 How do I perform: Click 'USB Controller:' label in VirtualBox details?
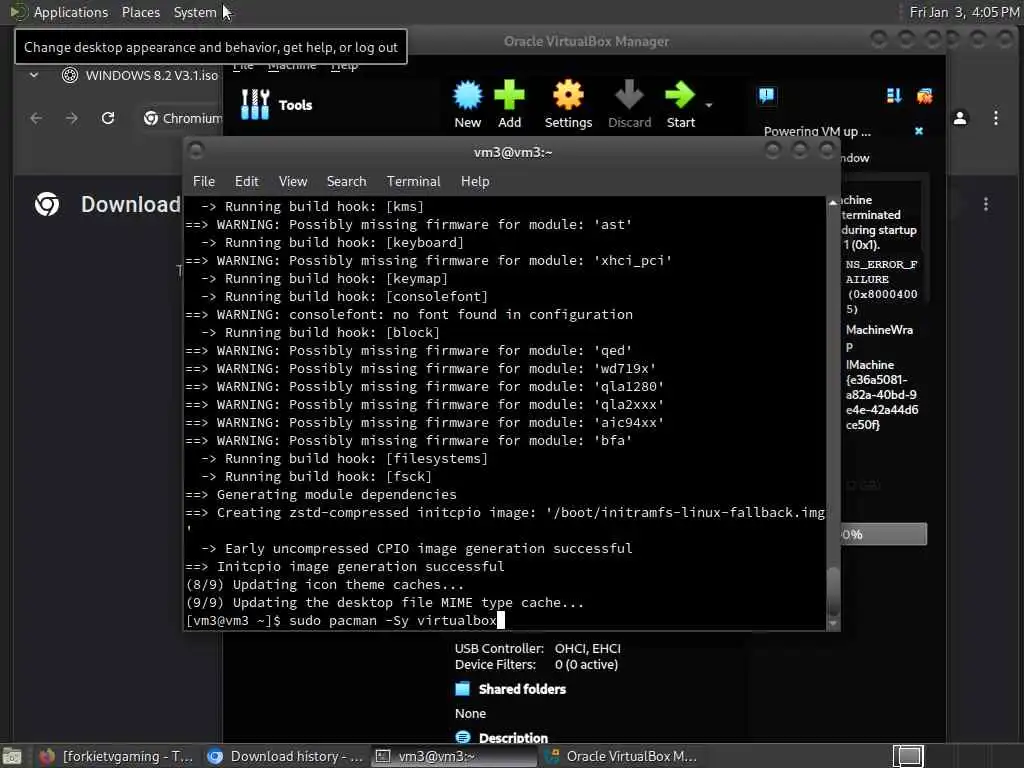pyautogui.click(x=499, y=648)
